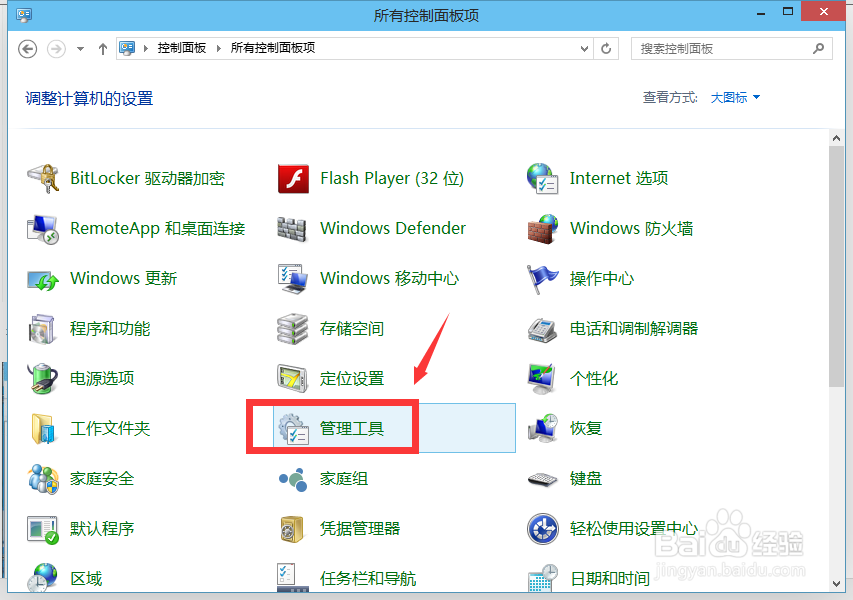The image size is (853, 600).
Task: Open the 操作中心 flag icon
Action: pos(542,279)
